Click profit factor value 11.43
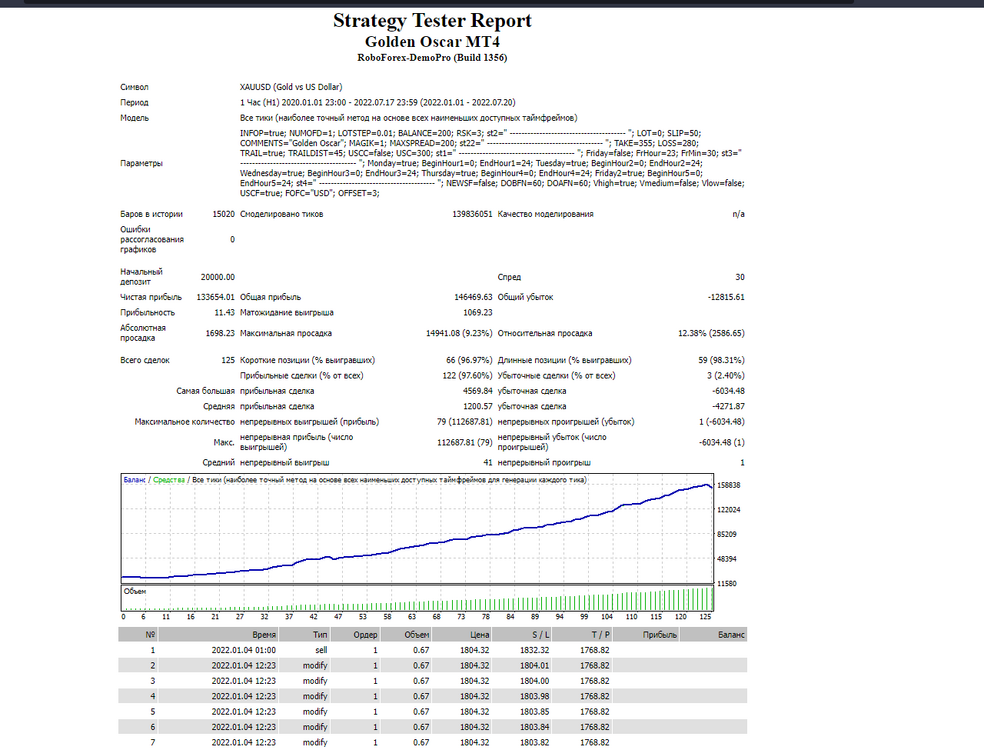The width and height of the screenshot is (984, 750). click(224, 313)
